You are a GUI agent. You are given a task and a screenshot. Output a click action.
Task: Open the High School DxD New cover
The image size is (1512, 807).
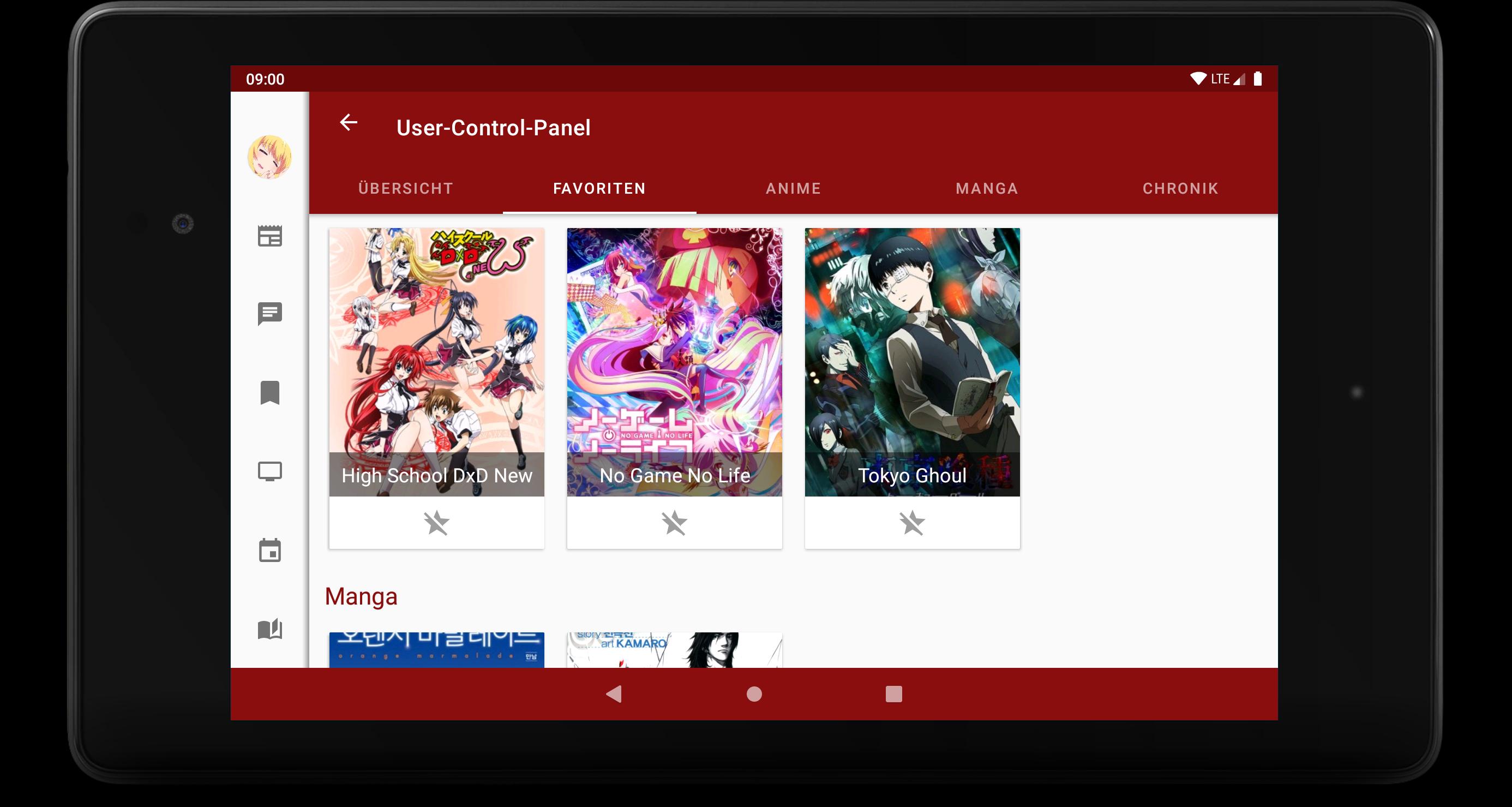pos(437,362)
